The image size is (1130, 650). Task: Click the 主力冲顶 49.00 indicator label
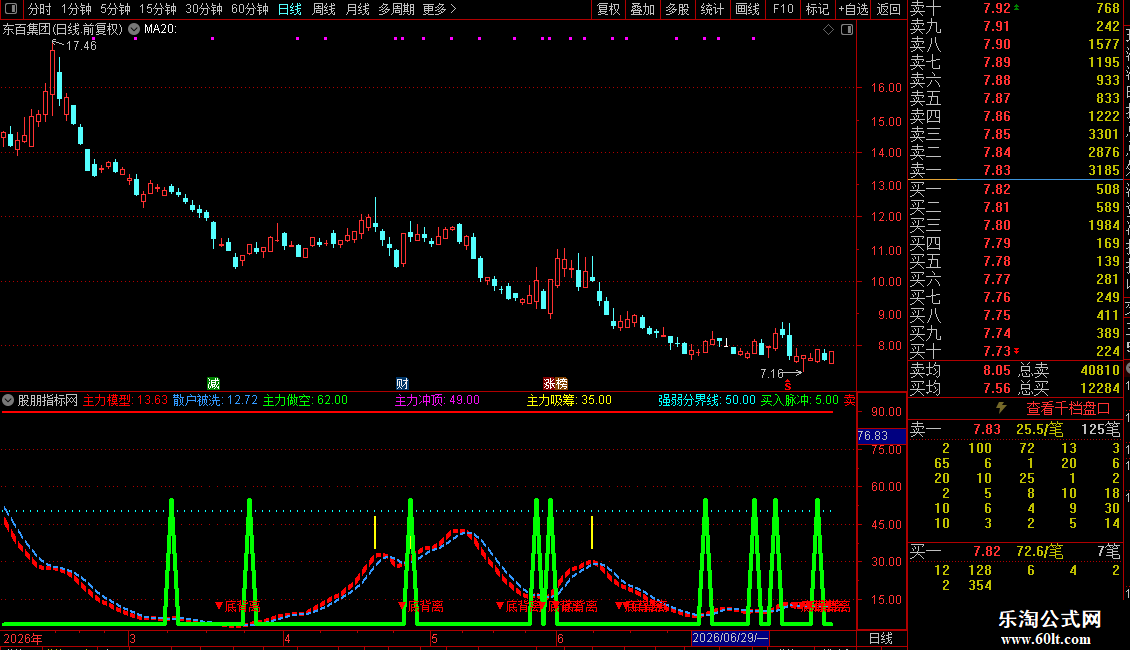point(437,400)
